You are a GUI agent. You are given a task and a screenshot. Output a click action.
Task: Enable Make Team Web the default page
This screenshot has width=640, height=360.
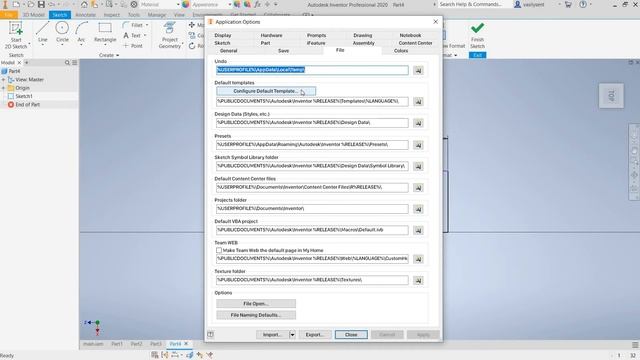coord(219,250)
